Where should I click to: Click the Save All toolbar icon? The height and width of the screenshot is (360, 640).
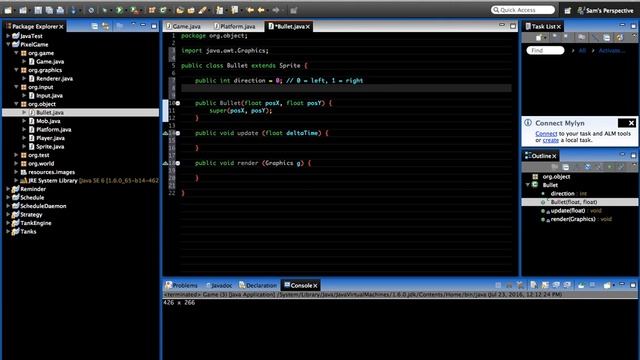click(x=49, y=10)
